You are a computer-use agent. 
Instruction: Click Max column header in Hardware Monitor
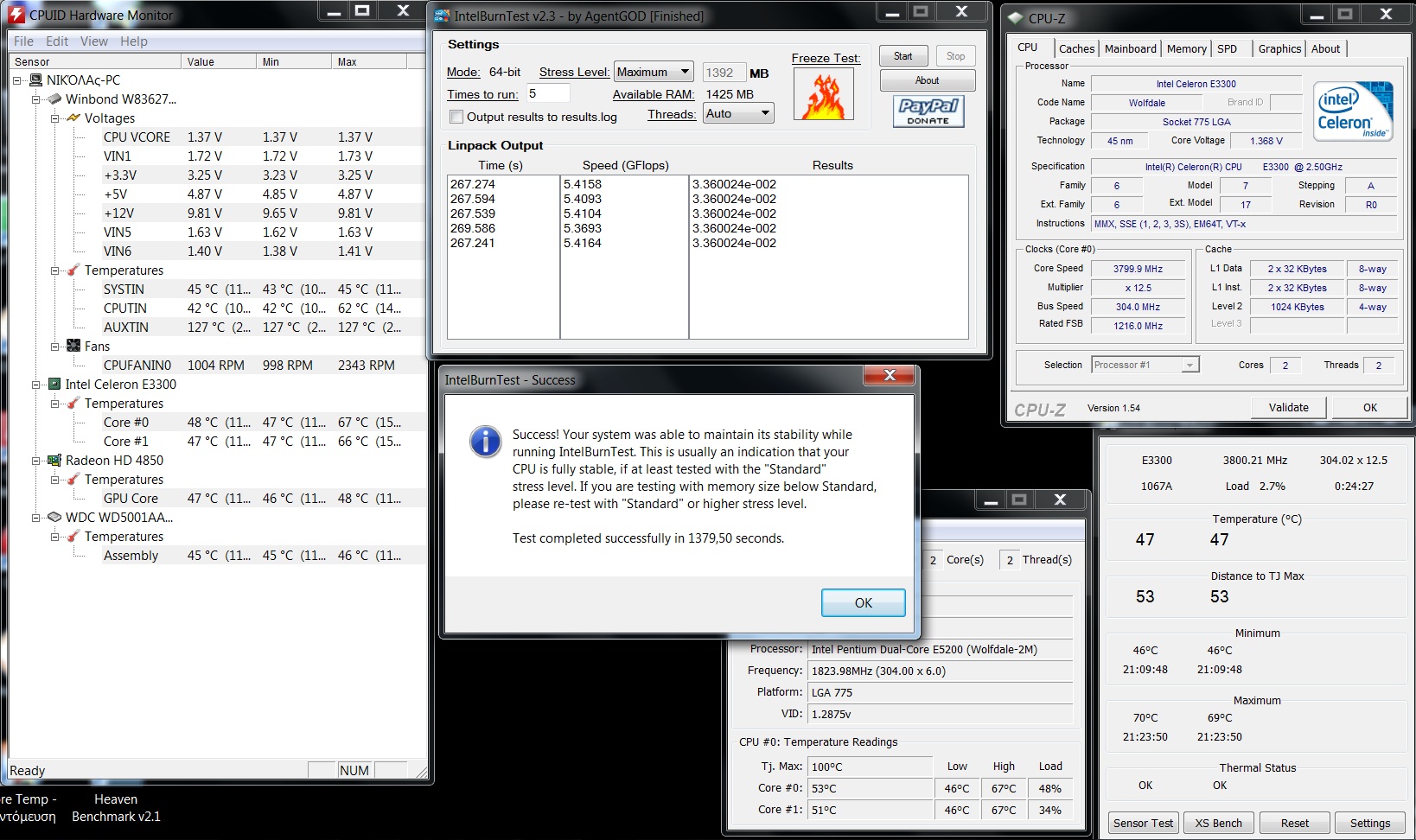point(369,61)
